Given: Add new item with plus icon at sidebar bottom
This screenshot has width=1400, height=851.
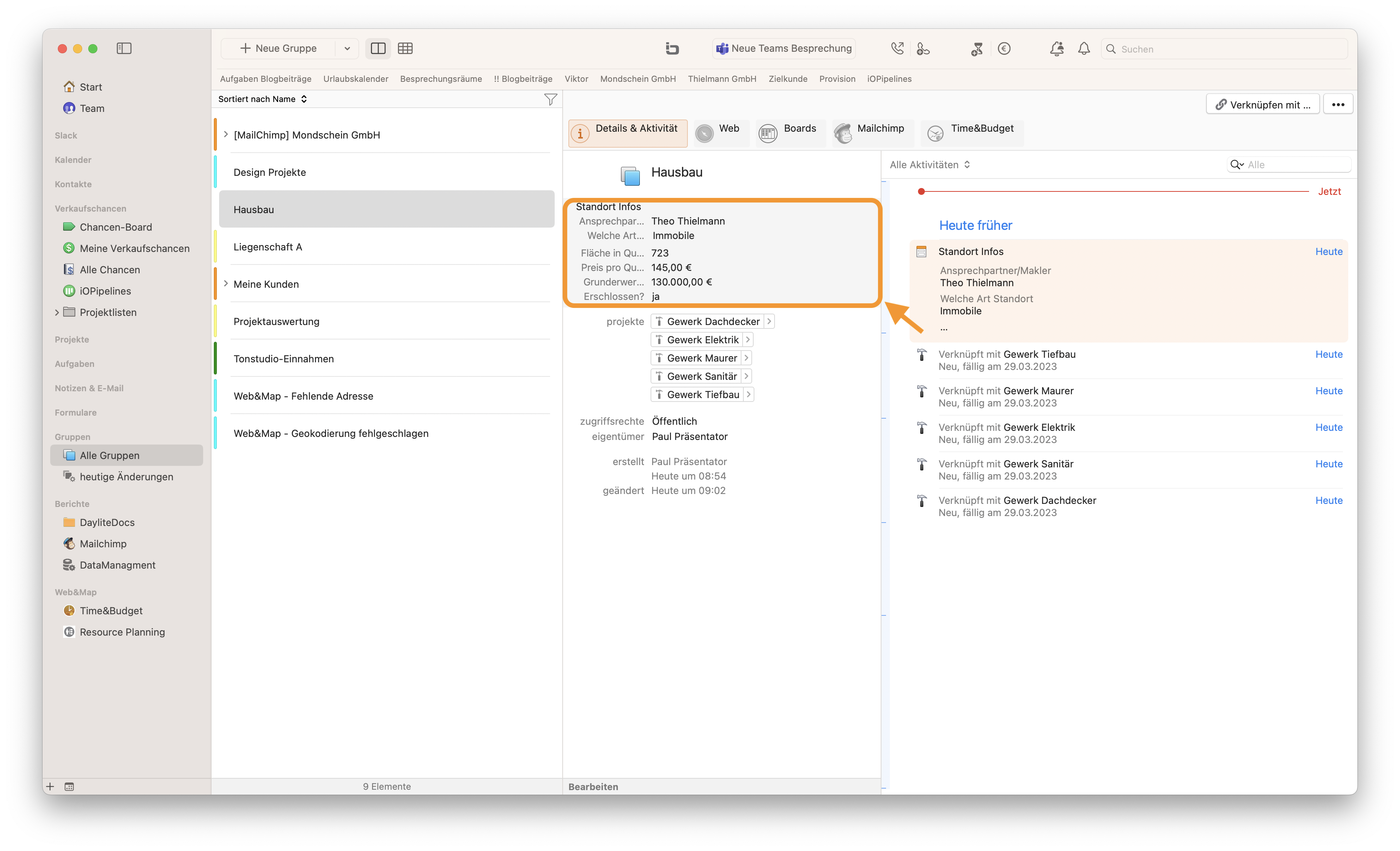Looking at the screenshot, I should 50,786.
